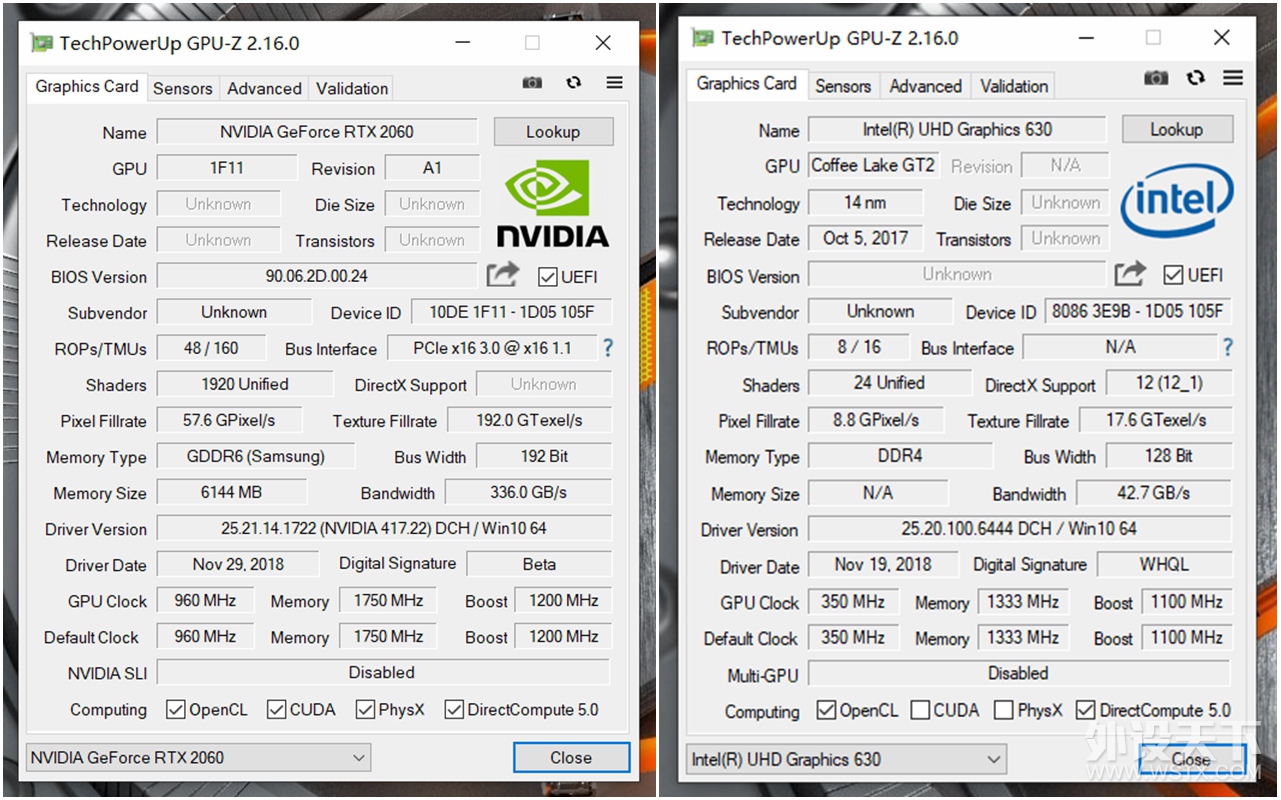This screenshot has width=1281, height=800.
Task: Click Lookup button in RTX 2060 window
Action: [x=553, y=132]
